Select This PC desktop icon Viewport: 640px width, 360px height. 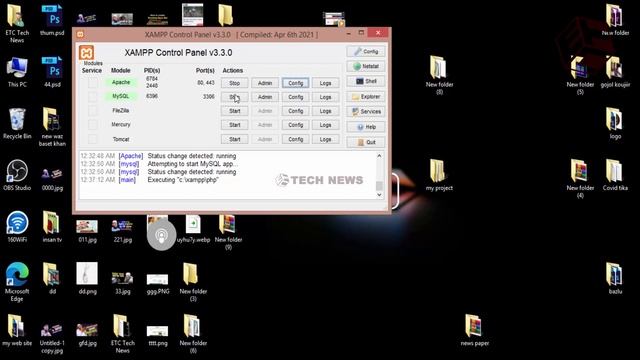17,72
